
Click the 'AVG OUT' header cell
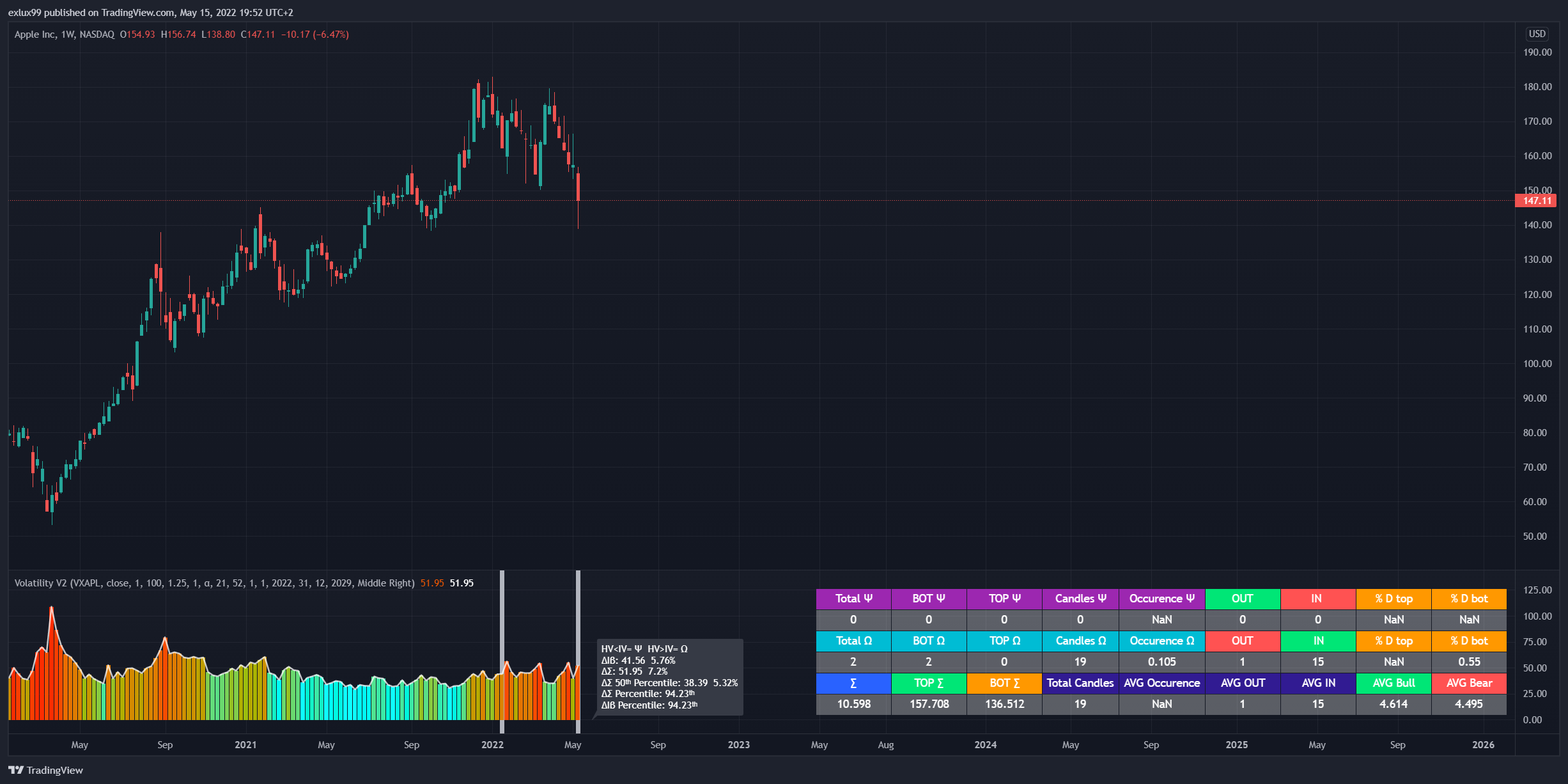click(1243, 683)
